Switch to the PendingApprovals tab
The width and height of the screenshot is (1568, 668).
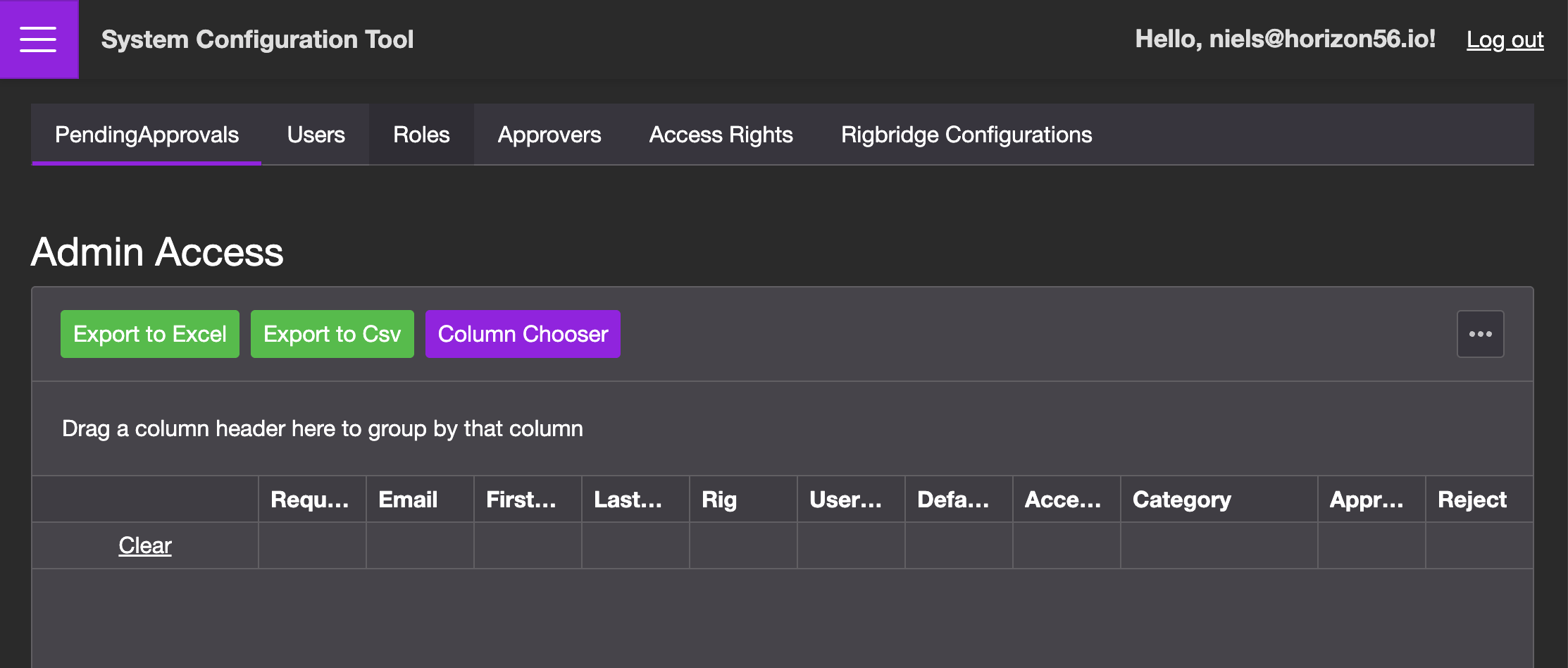147,135
